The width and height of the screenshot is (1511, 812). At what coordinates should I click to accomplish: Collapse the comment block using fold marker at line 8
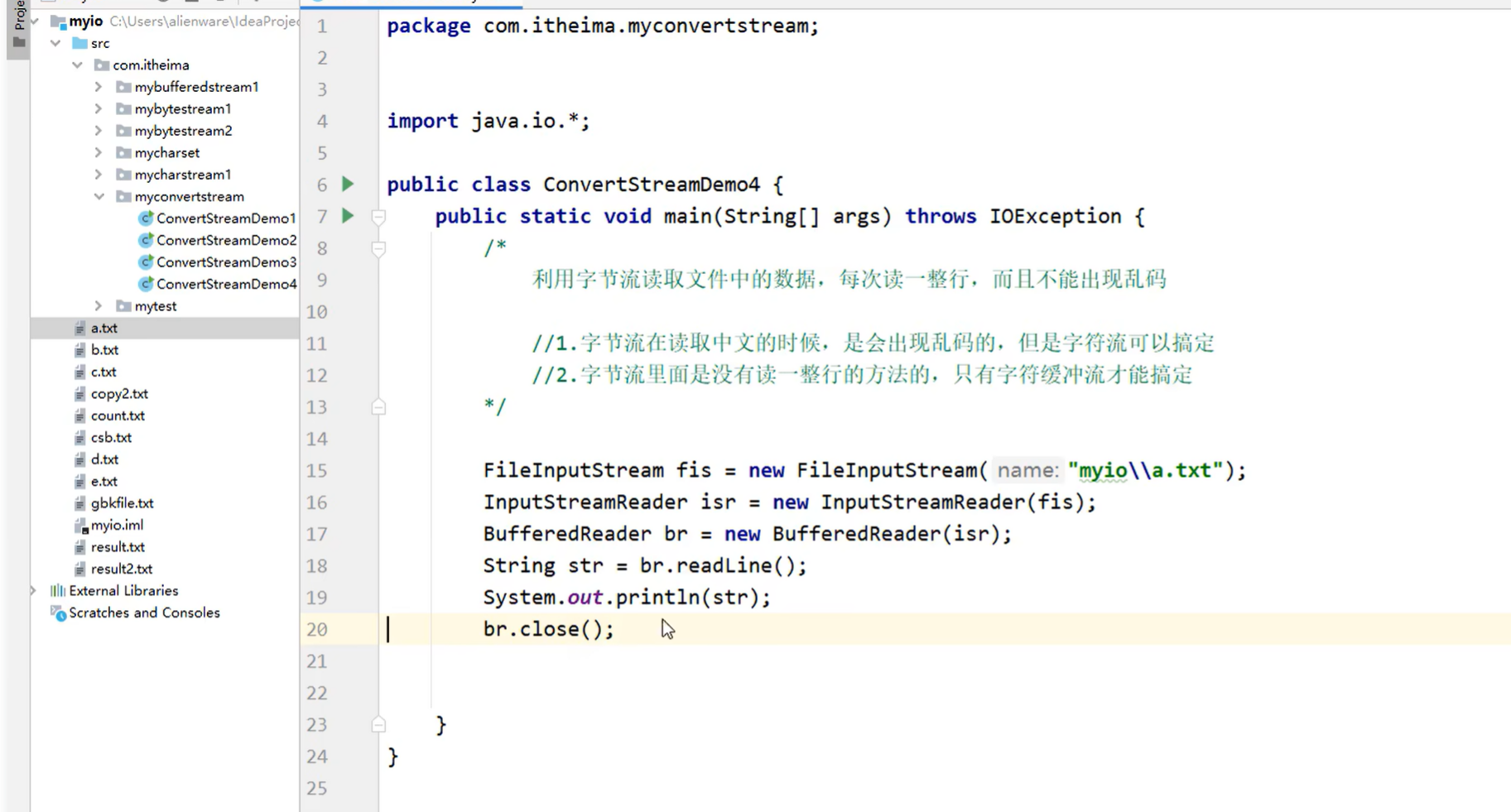pyautogui.click(x=378, y=248)
